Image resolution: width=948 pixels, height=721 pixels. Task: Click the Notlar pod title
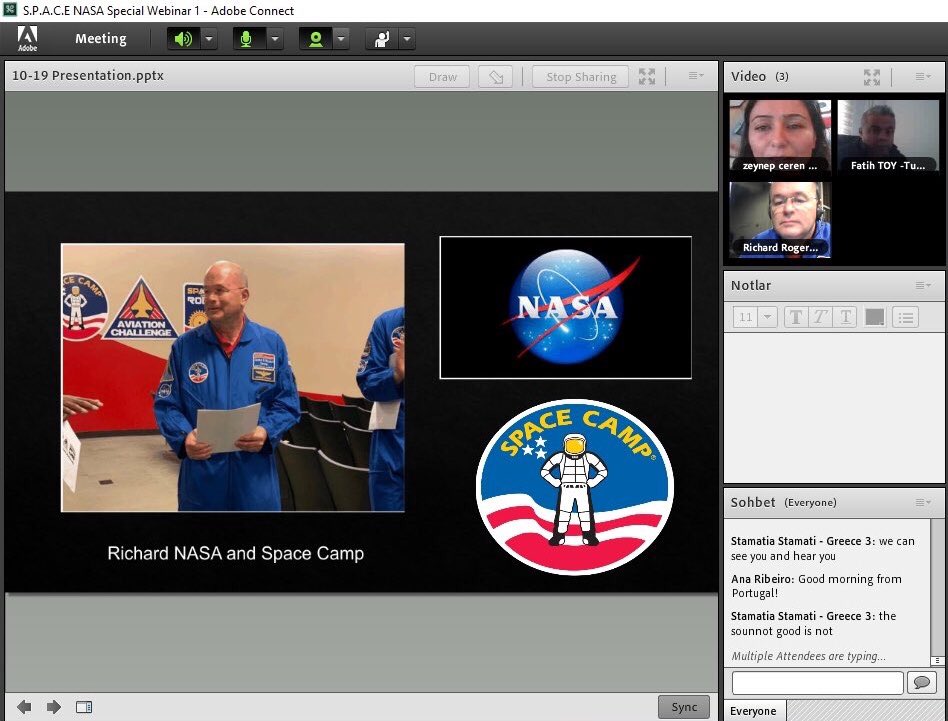pos(751,285)
